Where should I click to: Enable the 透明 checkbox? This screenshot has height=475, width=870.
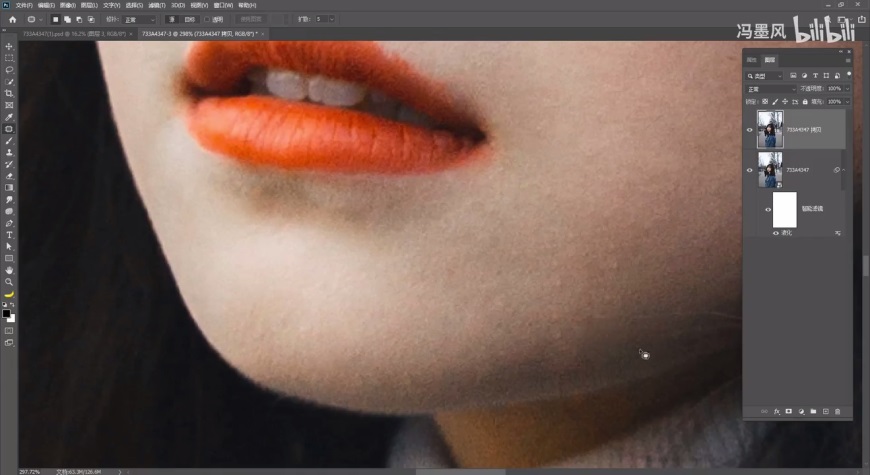click(x=207, y=19)
